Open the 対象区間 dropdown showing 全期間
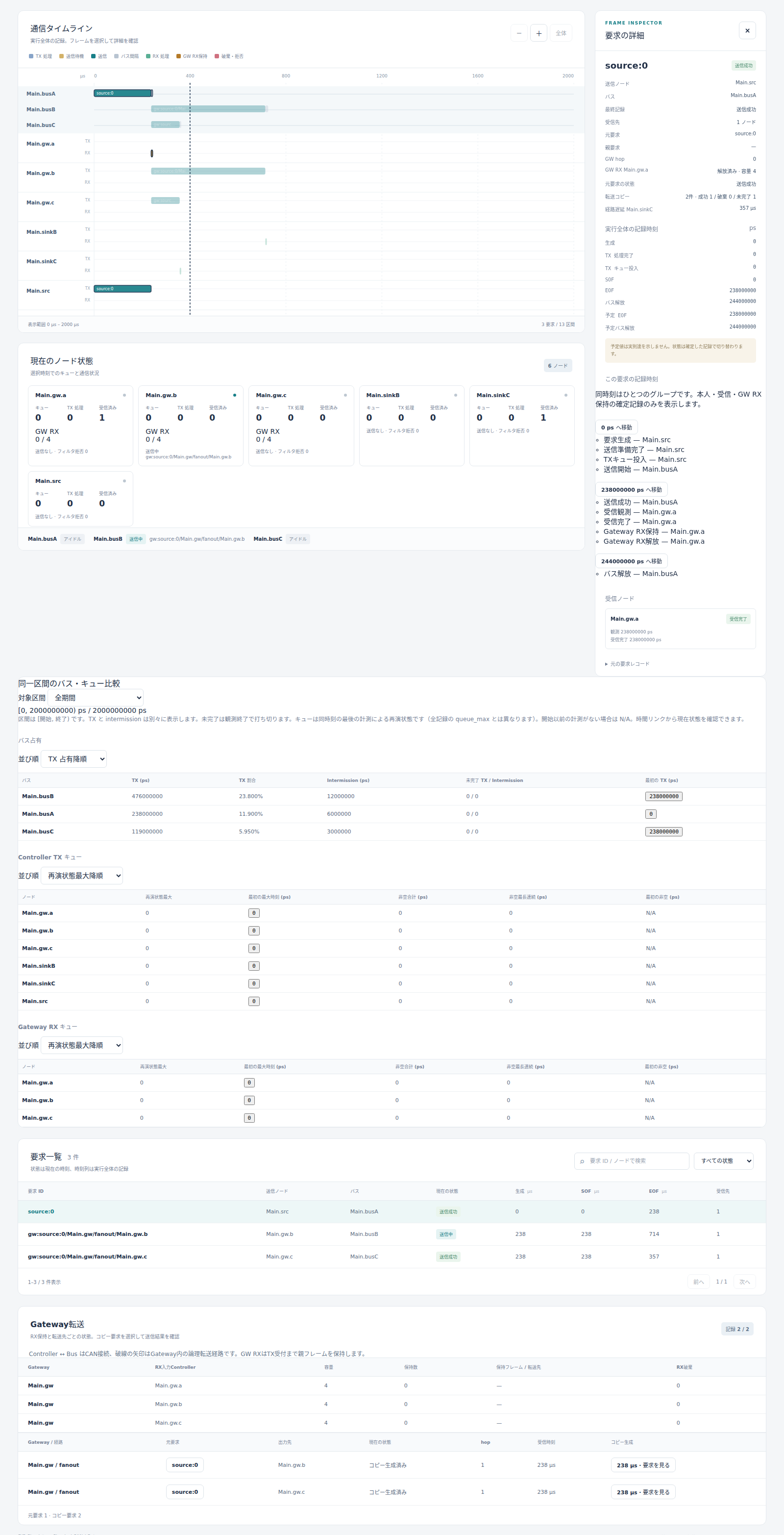784x1535 pixels. coord(96,698)
